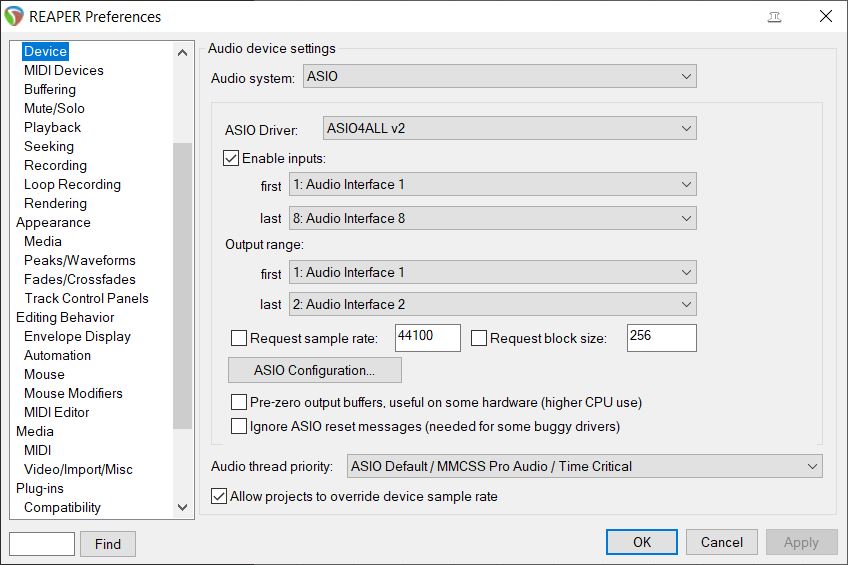Open first input dropdown under Enable inputs
Image resolution: width=848 pixels, height=565 pixels.
pos(493,184)
